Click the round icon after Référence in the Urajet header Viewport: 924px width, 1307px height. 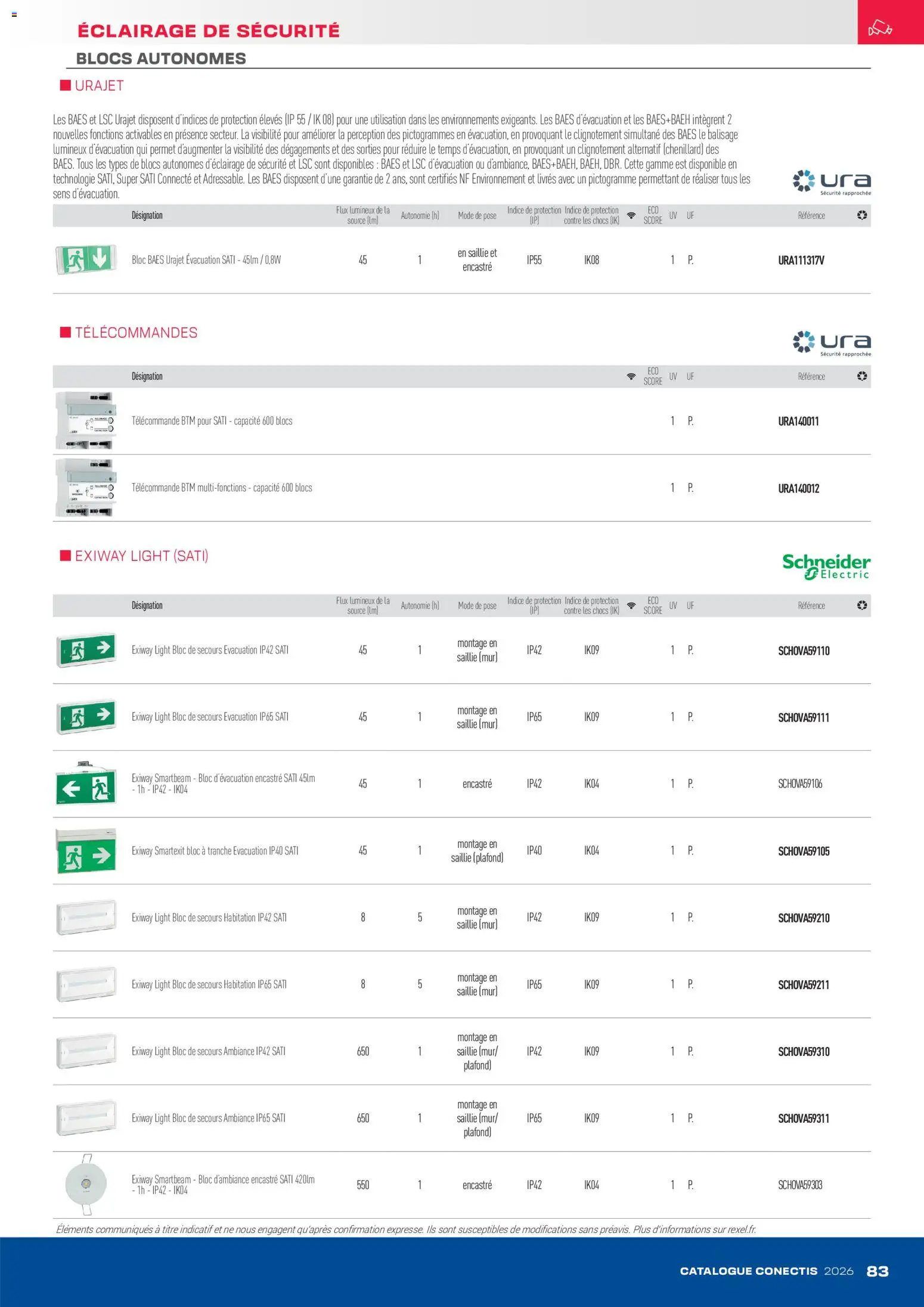pyautogui.click(x=862, y=215)
